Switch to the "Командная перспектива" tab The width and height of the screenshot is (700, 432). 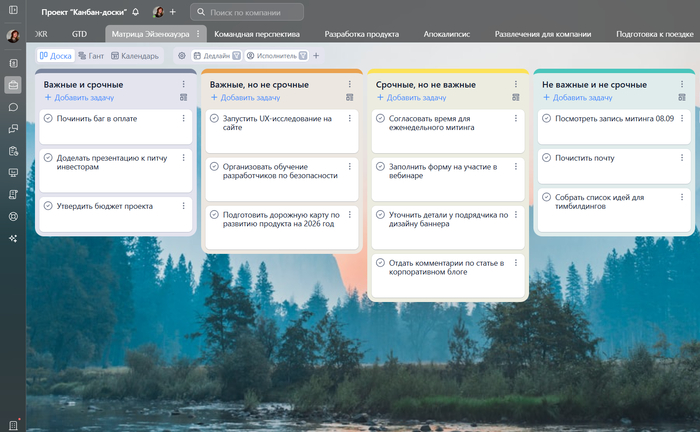256,33
